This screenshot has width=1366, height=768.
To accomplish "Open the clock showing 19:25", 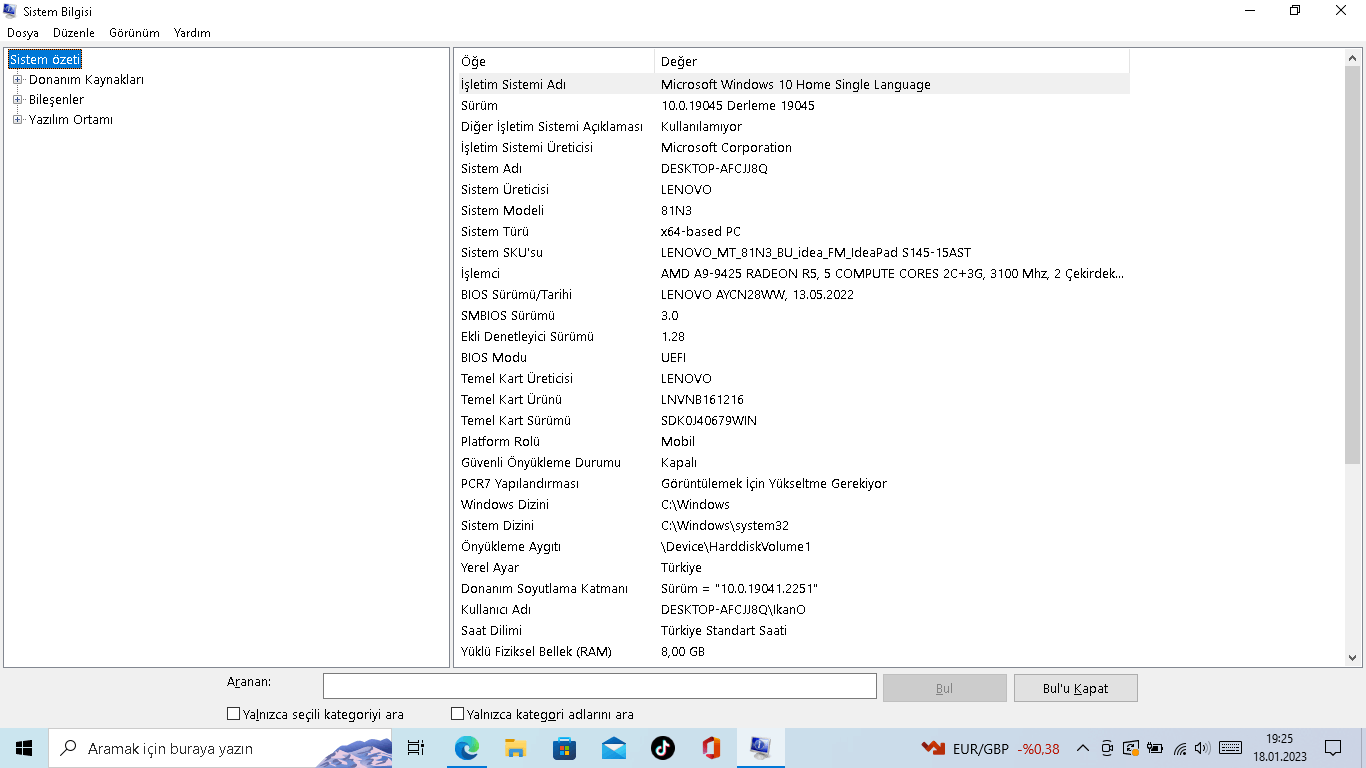I will [x=1279, y=748].
